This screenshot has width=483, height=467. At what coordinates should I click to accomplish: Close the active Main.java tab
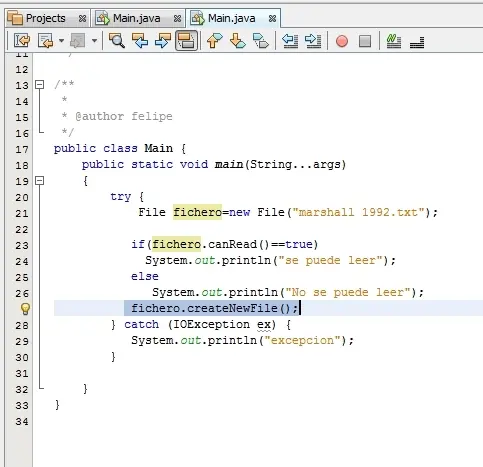[272, 19]
